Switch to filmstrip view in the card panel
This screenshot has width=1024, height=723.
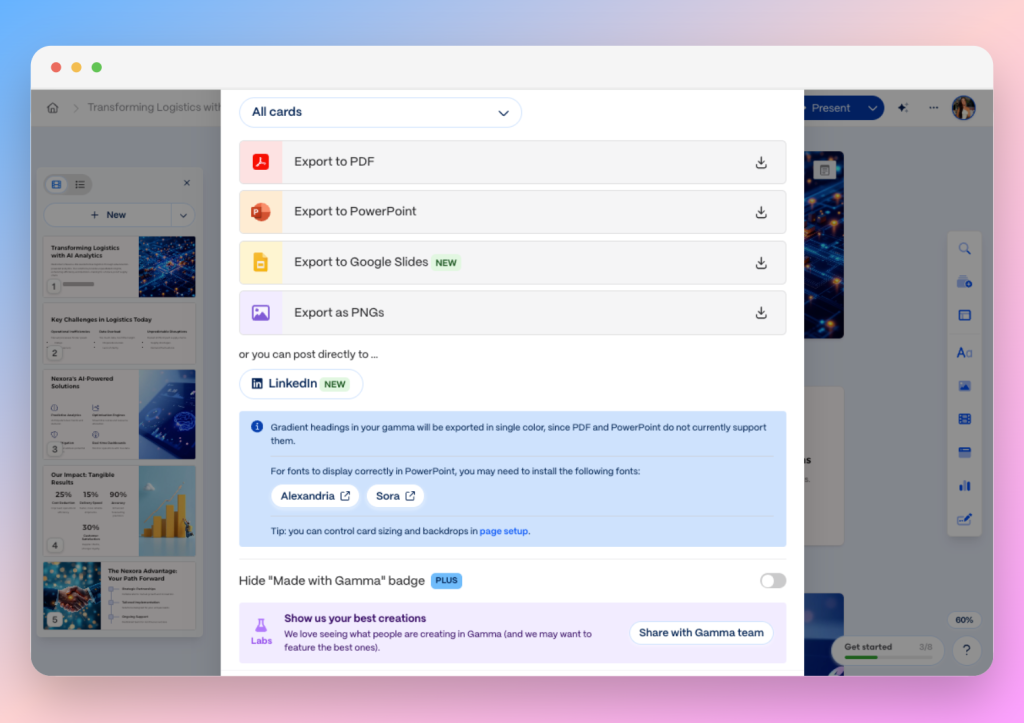click(x=57, y=185)
